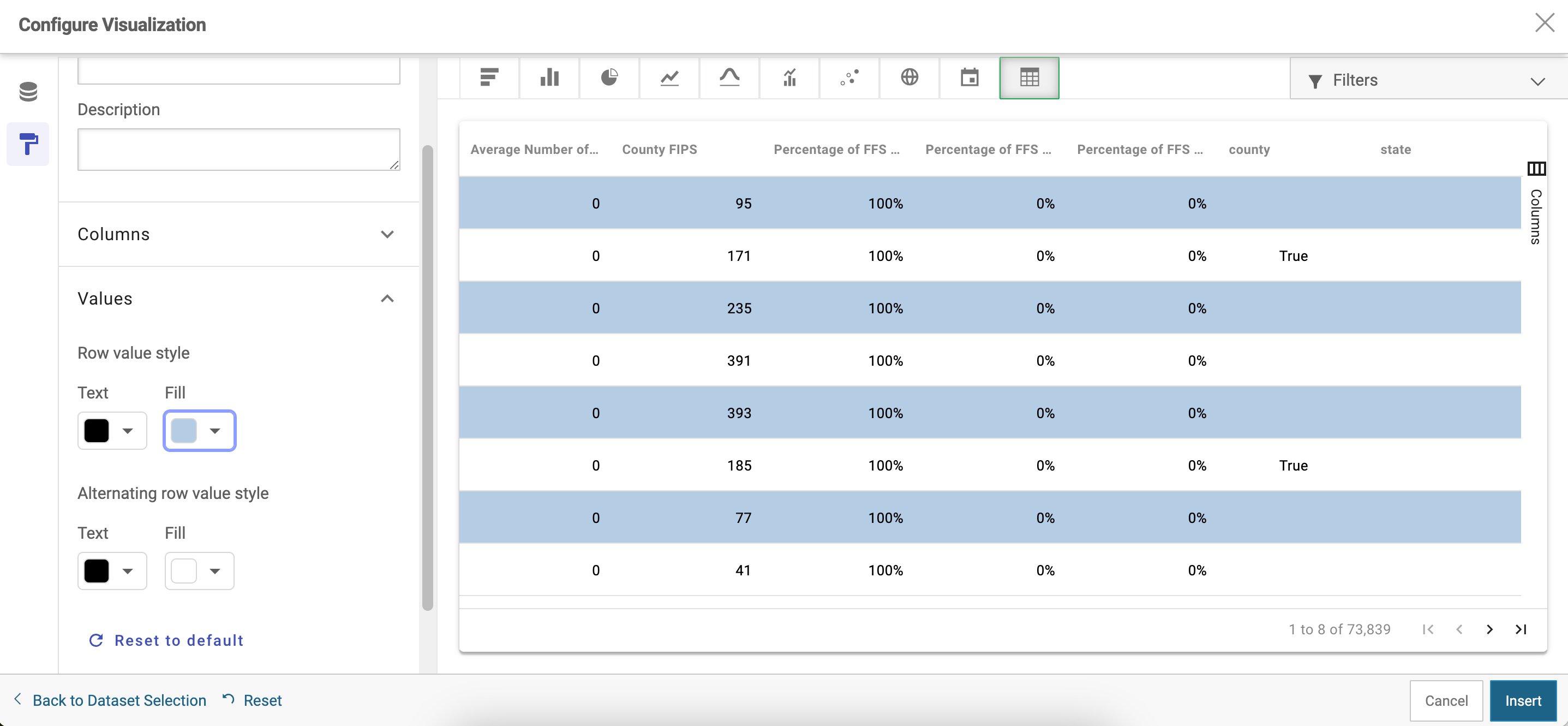The height and width of the screenshot is (726, 1568).
Task: Select the cell with County FIPS 41
Action: [x=686, y=570]
